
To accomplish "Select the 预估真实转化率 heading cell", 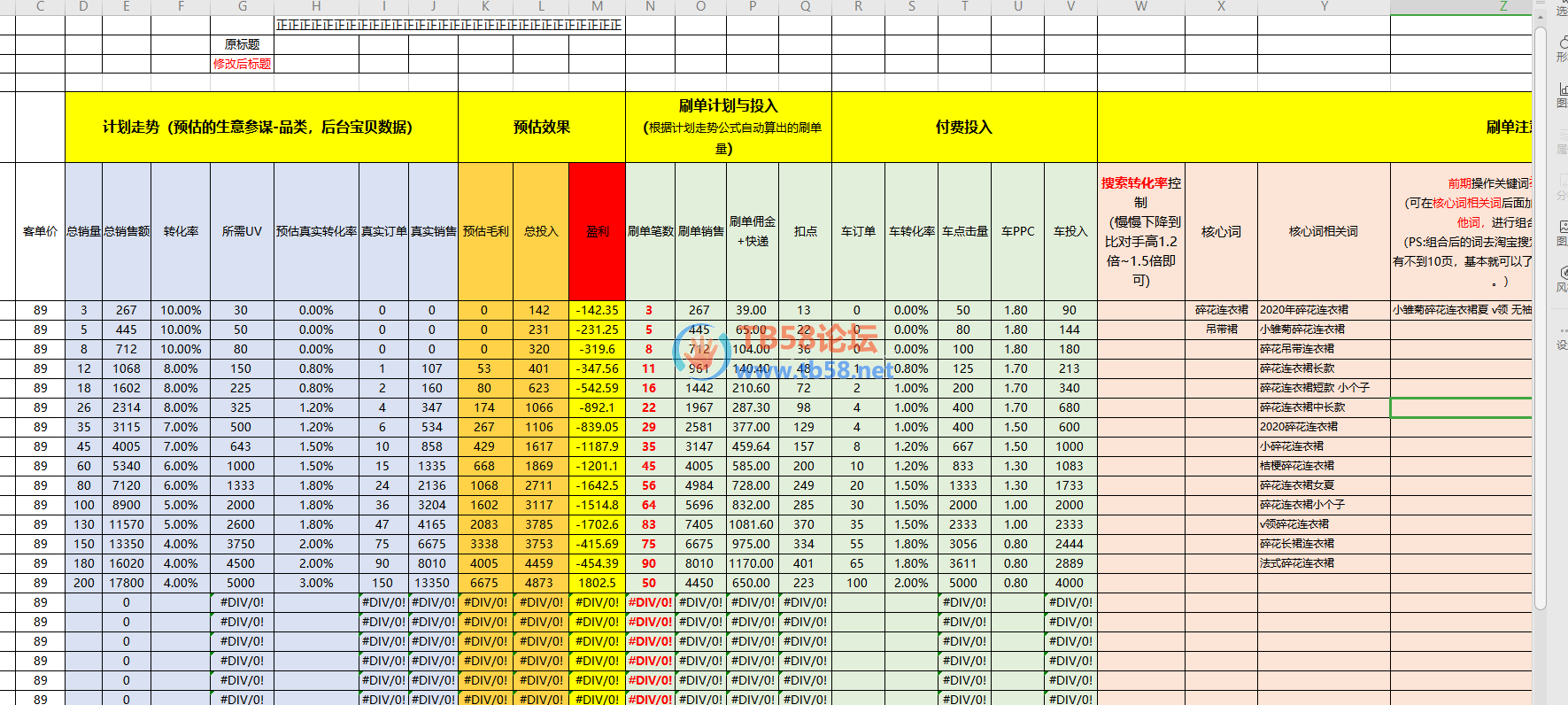I will [x=316, y=231].
